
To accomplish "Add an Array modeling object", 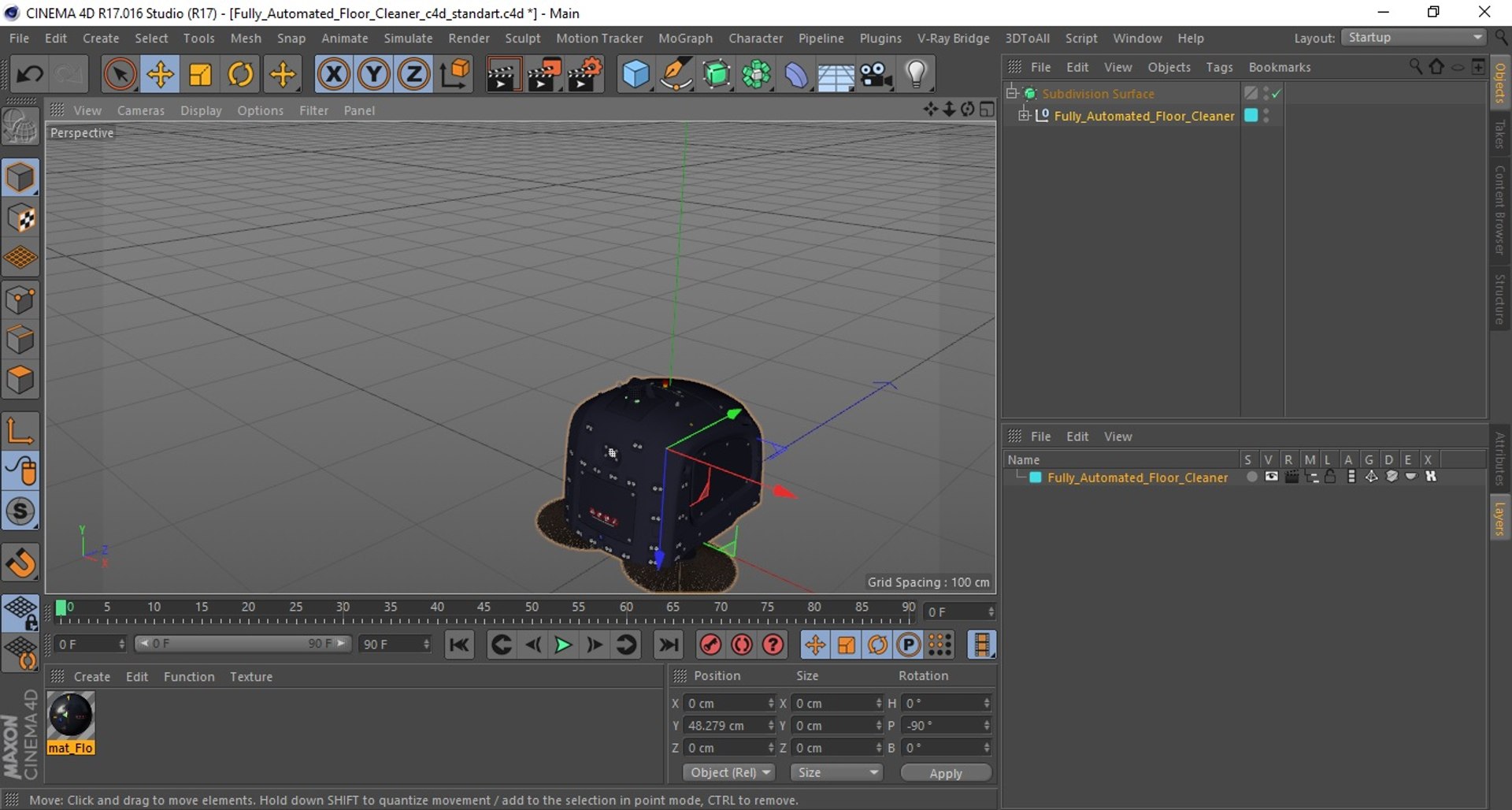I will pos(757,74).
